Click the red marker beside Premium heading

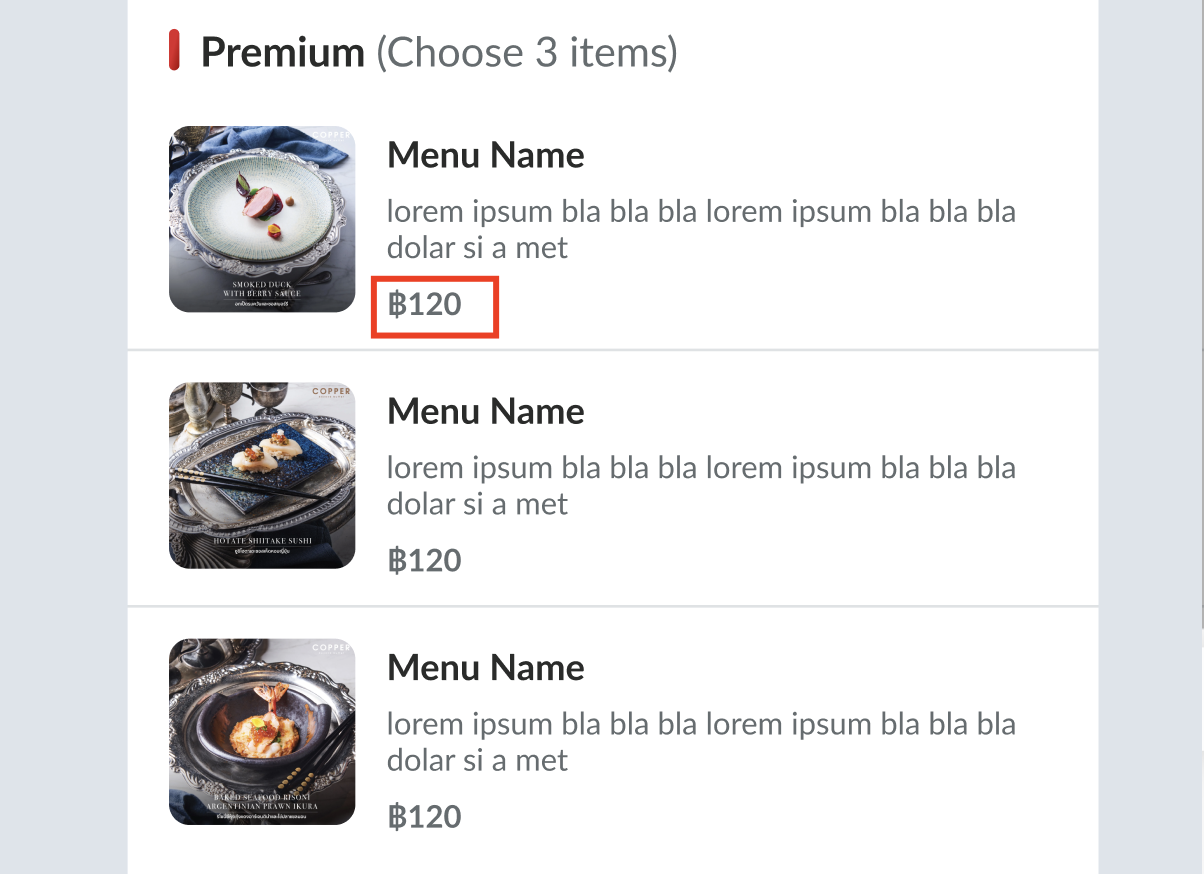pos(174,50)
